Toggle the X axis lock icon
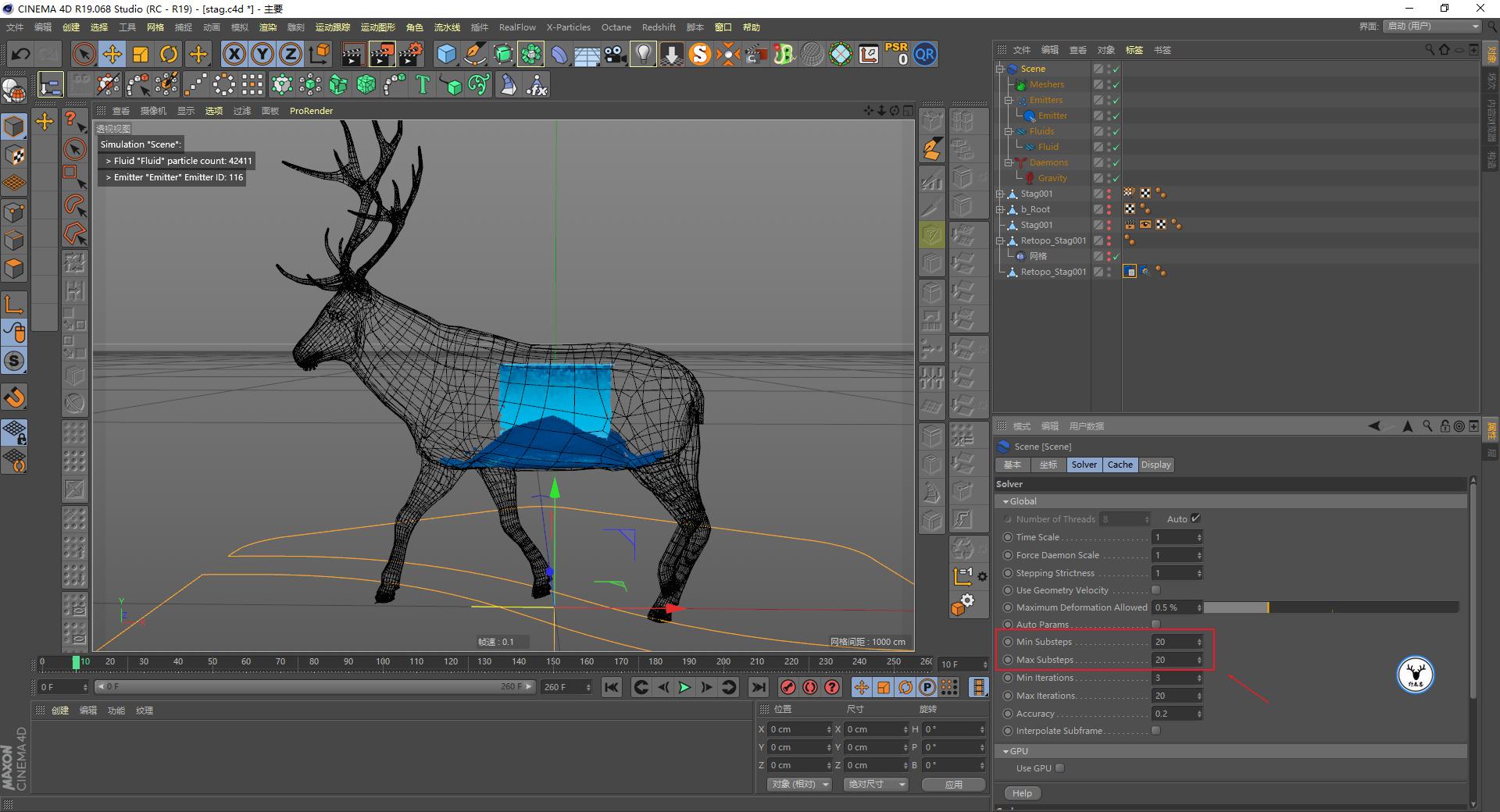This screenshot has width=1500, height=812. click(234, 54)
